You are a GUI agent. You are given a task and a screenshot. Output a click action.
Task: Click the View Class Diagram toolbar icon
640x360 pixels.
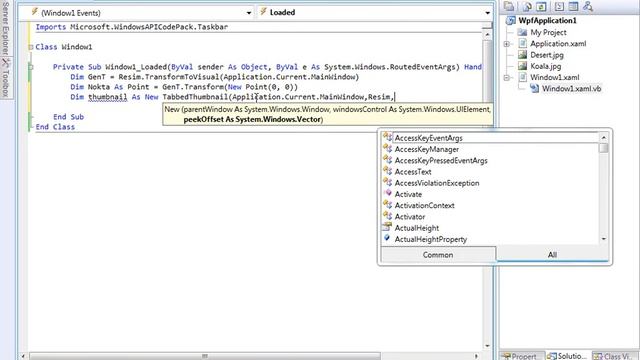pos(588,6)
